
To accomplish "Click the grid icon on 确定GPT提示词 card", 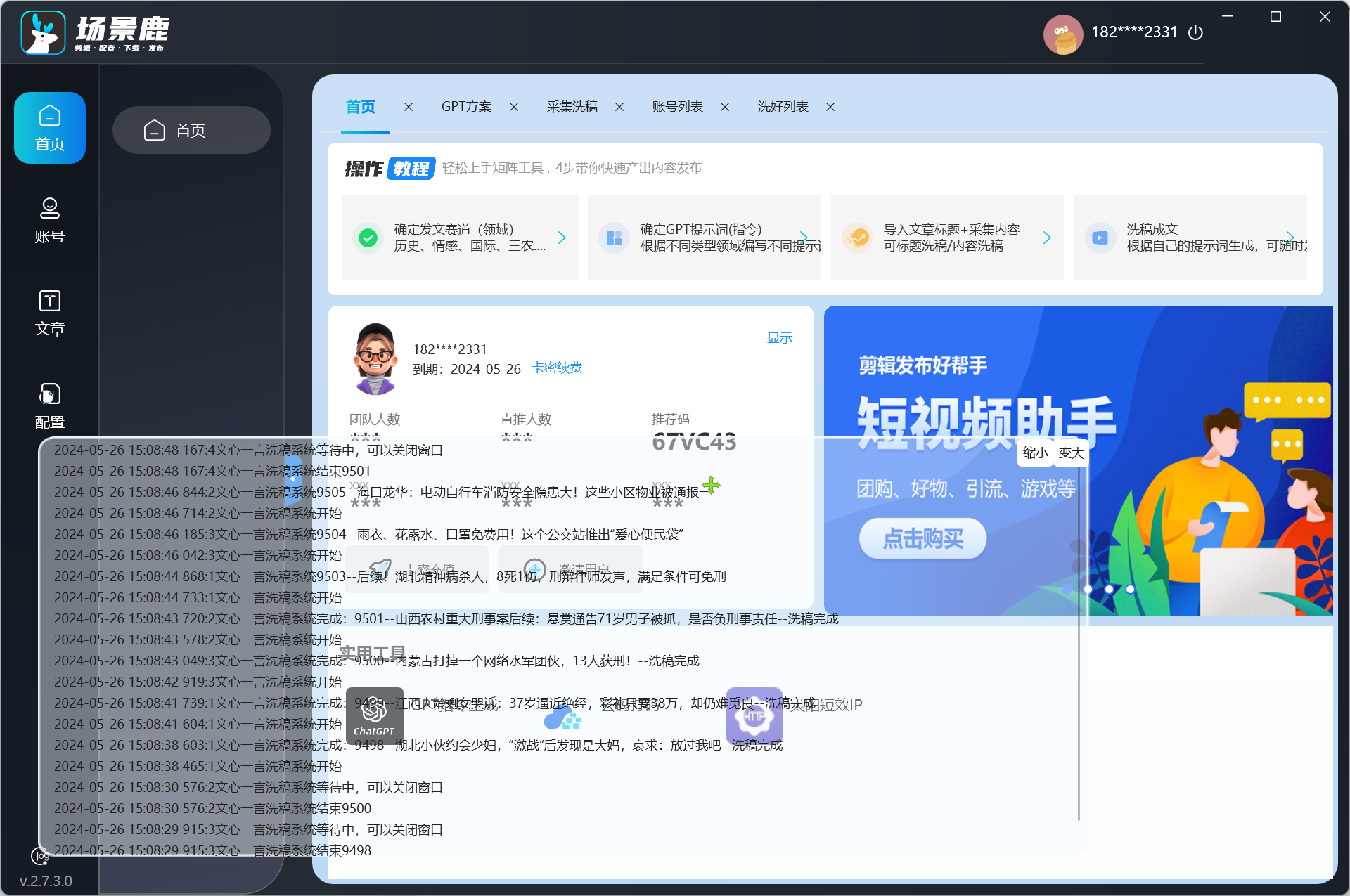I will pyautogui.click(x=614, y=238).
